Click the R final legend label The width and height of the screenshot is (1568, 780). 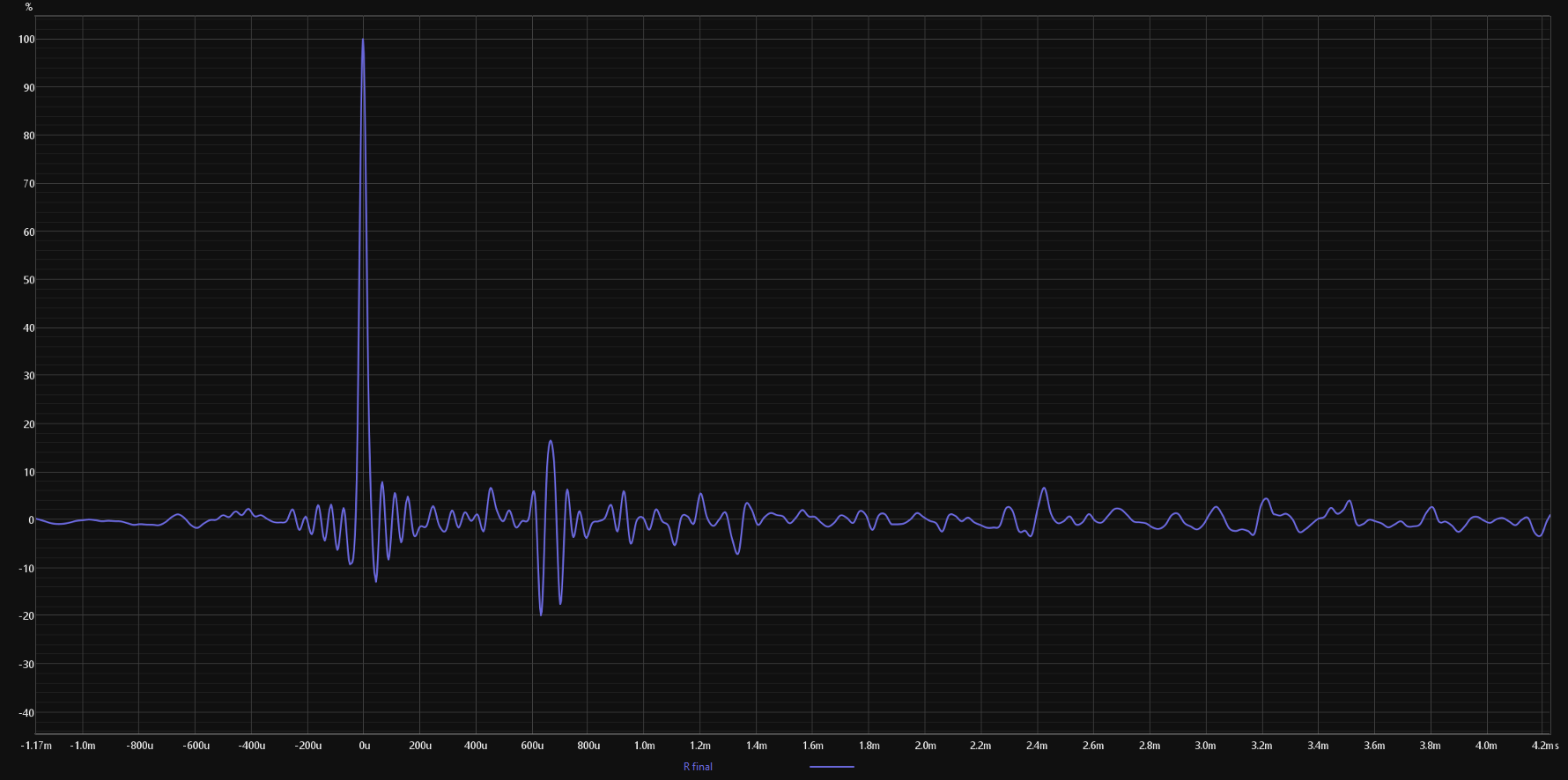tap(698, 767)
